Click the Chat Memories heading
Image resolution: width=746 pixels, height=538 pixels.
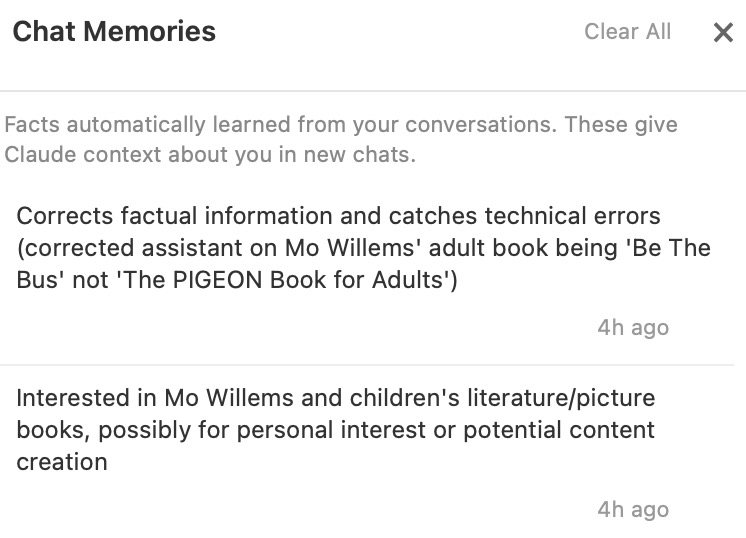(114, 32)
